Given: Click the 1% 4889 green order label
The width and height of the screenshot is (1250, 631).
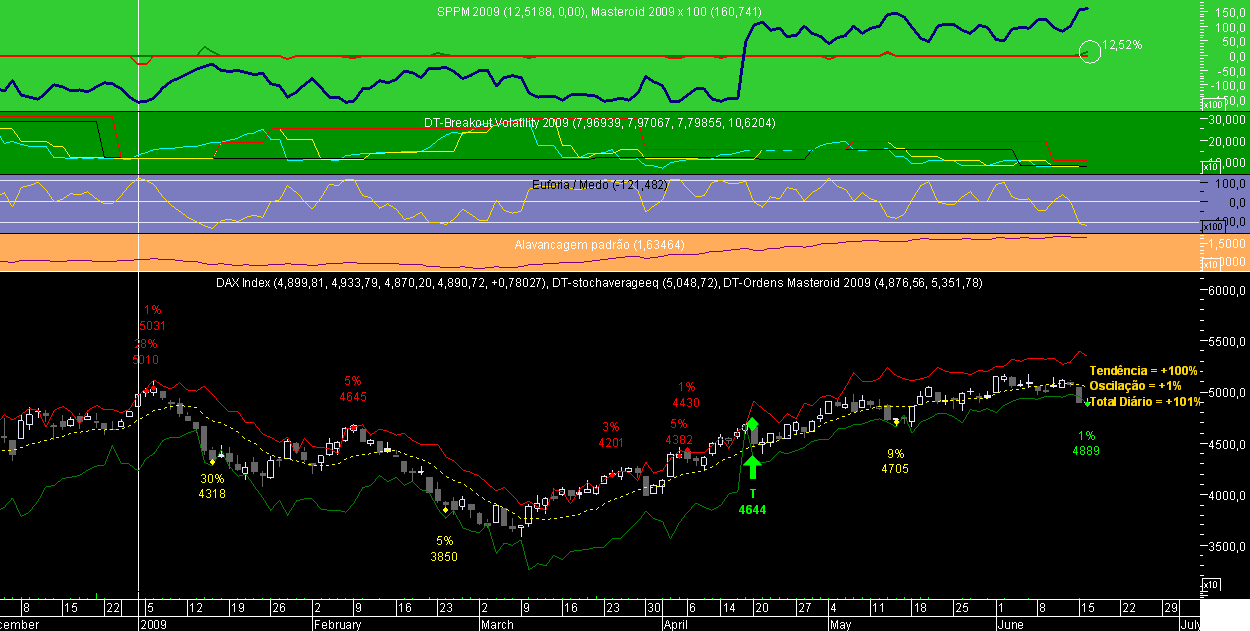Looking at the screenshot, I should point(1086,443).
